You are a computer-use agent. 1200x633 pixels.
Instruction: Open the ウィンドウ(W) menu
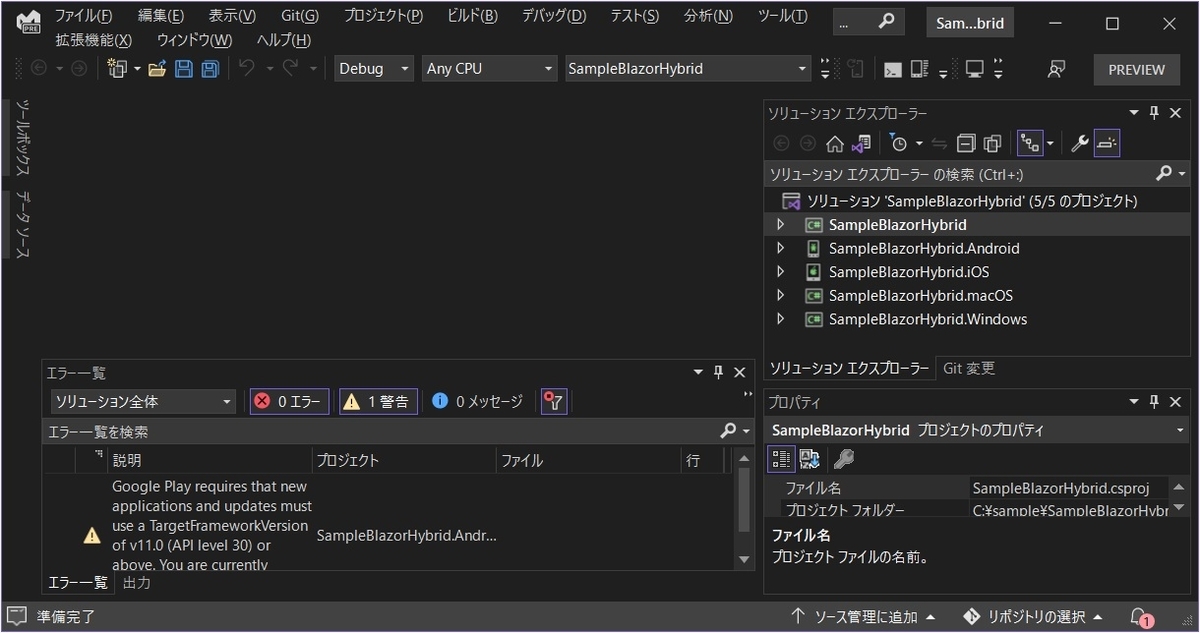tap(194, 39)
